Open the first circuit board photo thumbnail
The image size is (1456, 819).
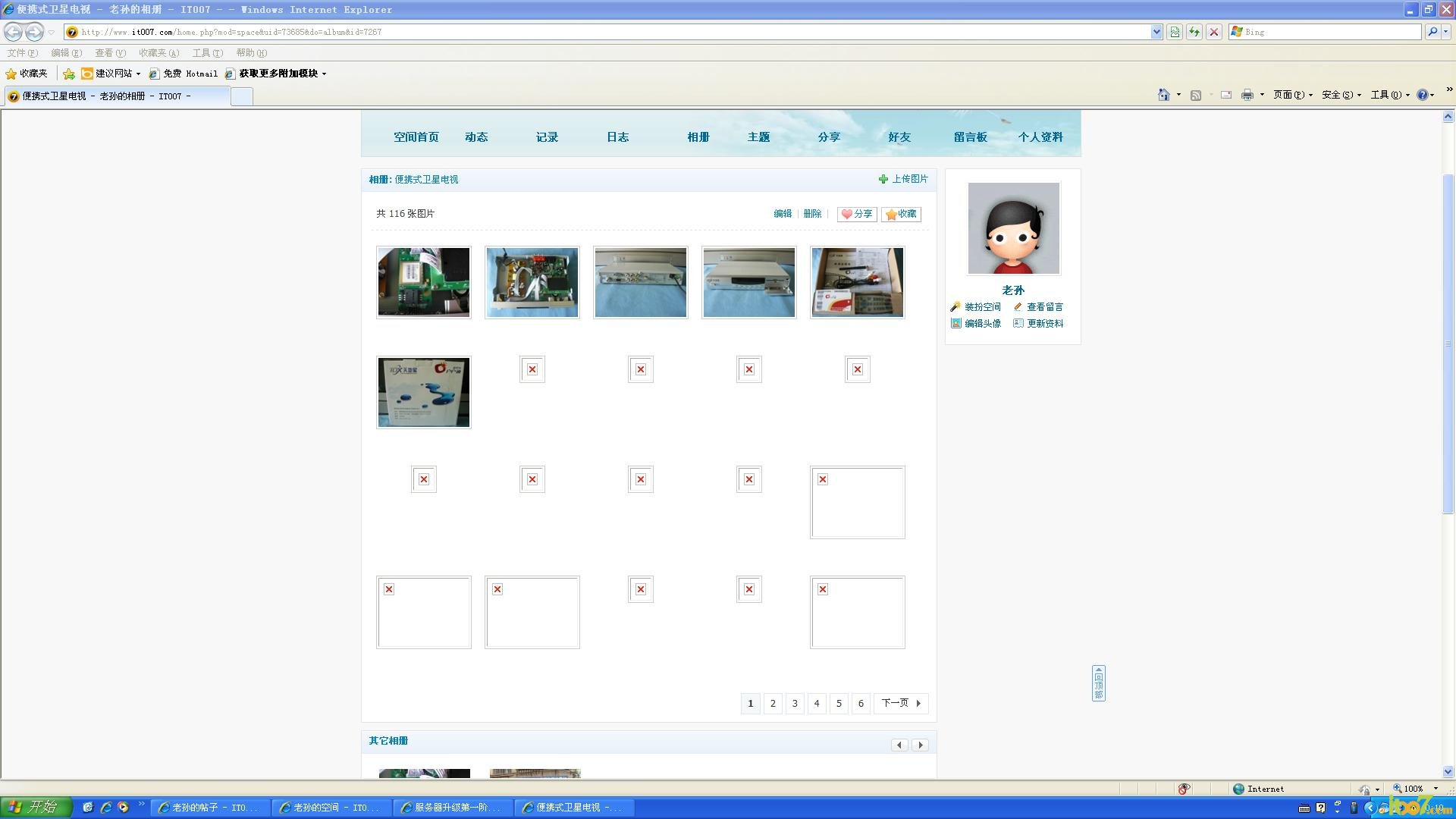[424, 282]
